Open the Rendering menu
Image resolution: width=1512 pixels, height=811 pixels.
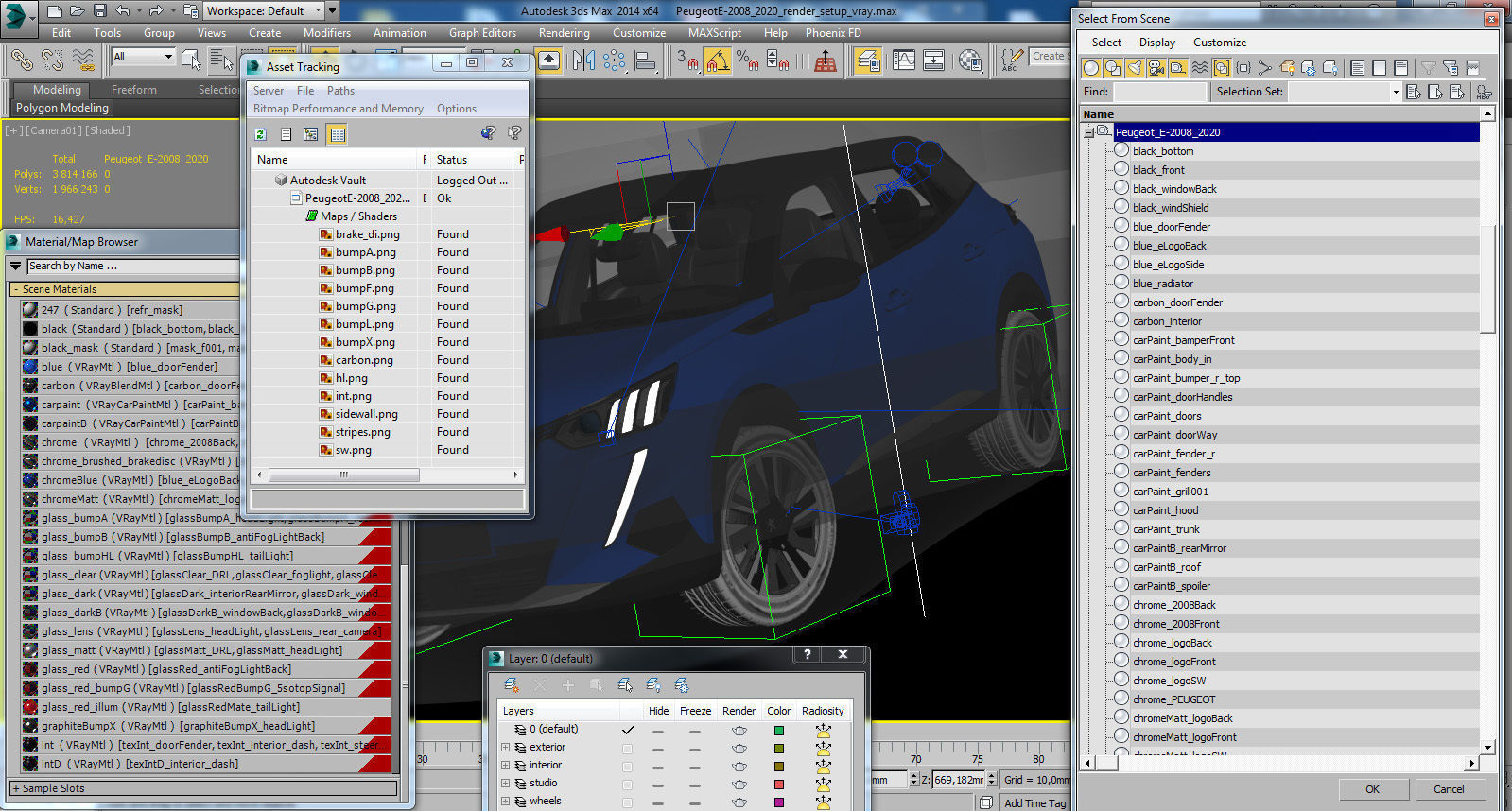(x=564, y=32)
